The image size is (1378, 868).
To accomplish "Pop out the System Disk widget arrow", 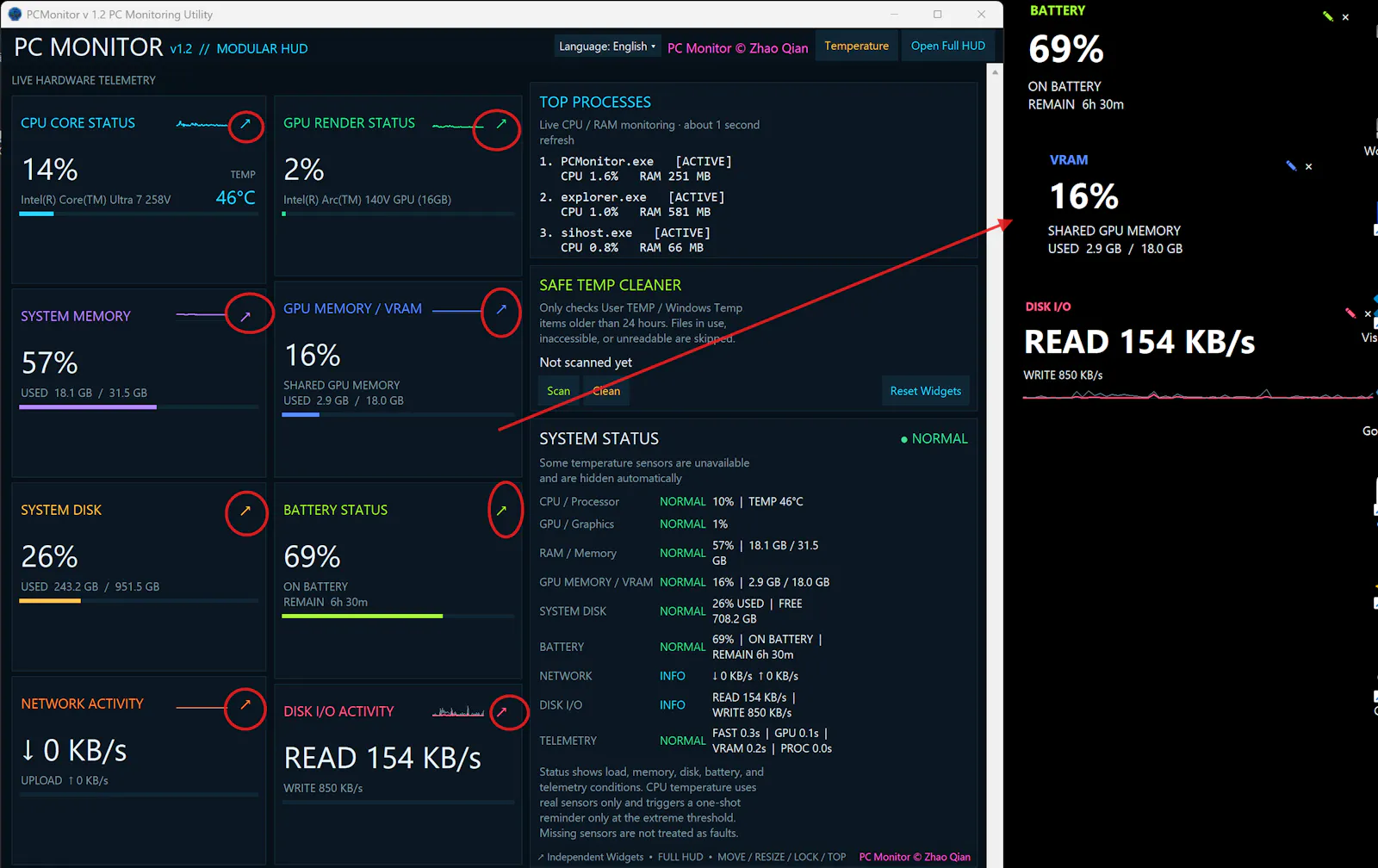I will point(245,511).
